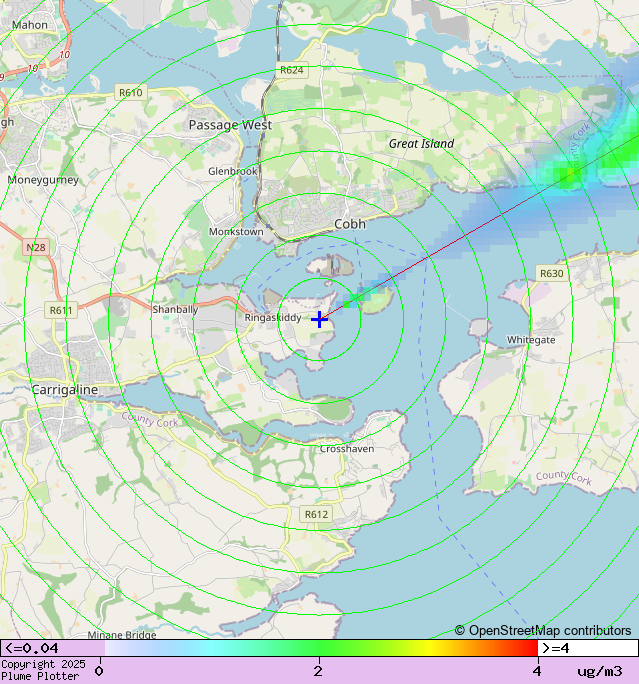Click the Ringaskiddy label
The width and height of the screenshot is (639, 684).
[273, 318]
